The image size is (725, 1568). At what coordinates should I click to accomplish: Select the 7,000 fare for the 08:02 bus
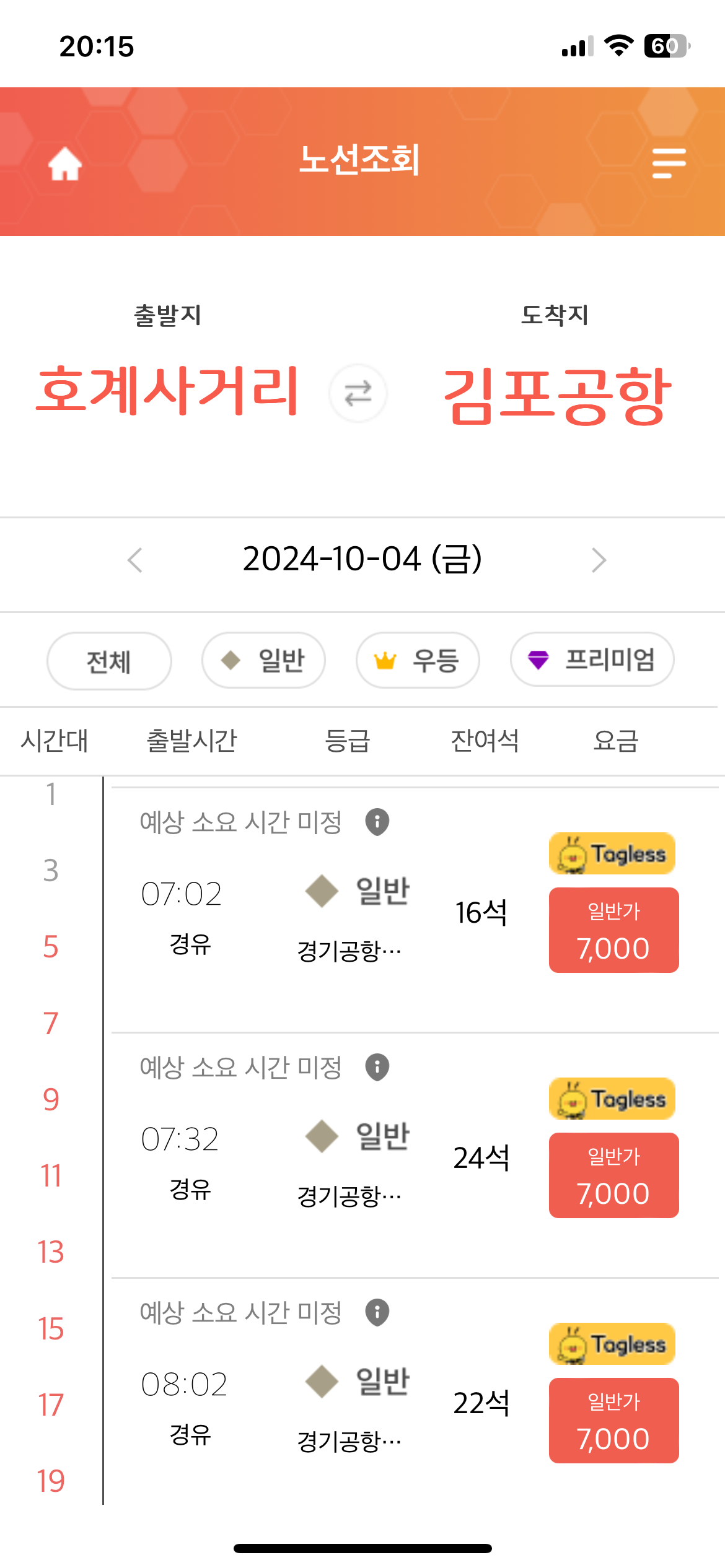coord(614,1421)
